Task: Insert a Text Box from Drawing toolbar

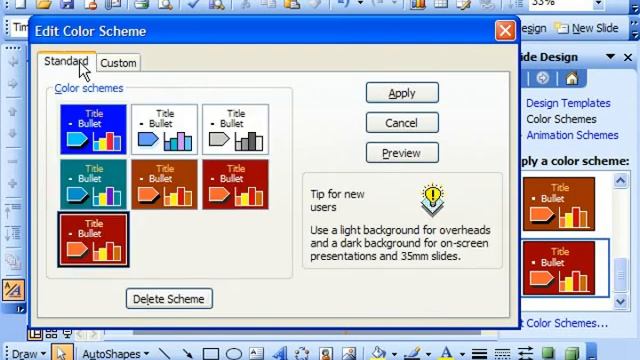Action: [x=256, y=353]
